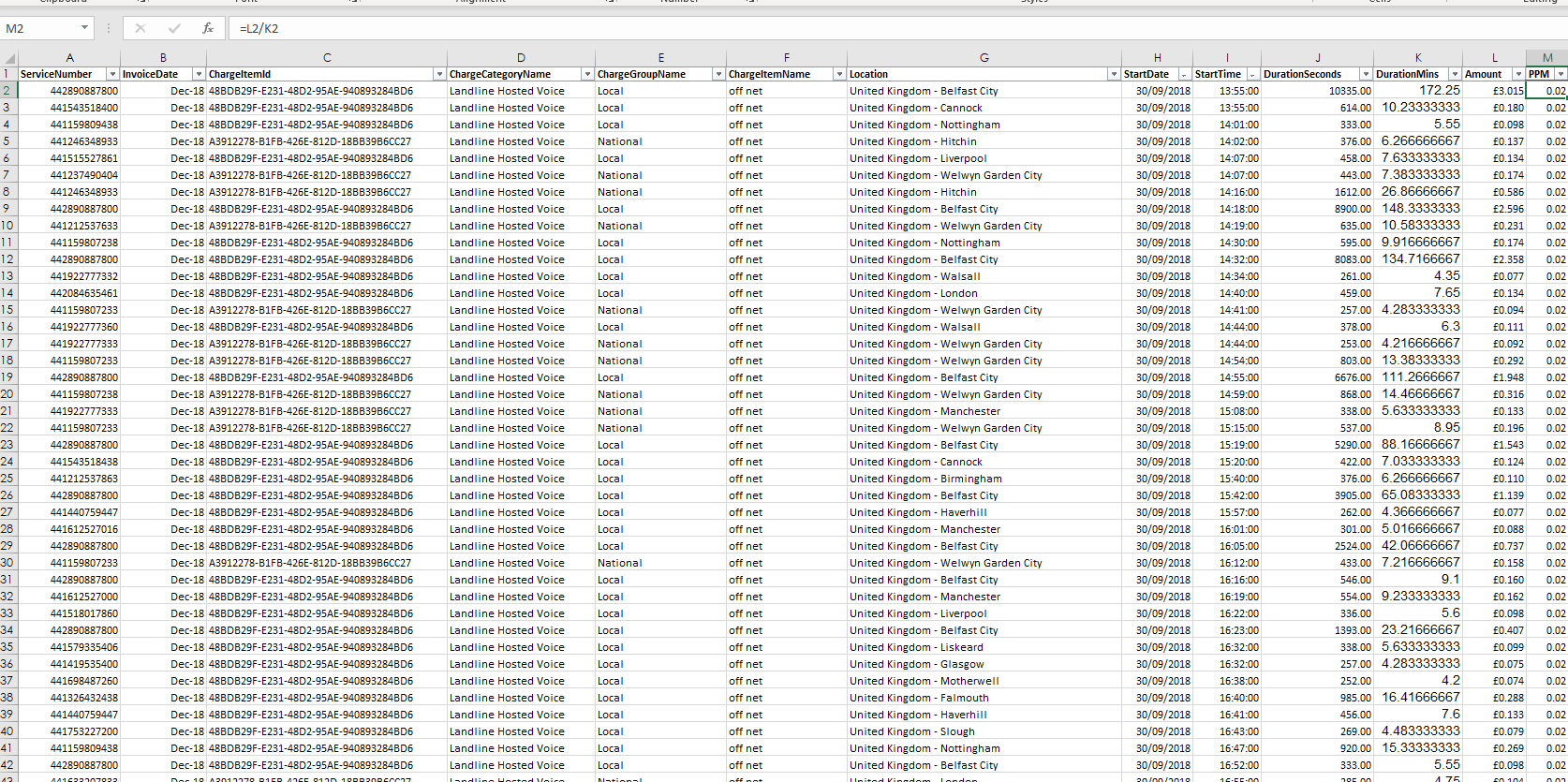The image size is (1568, 782).
Task: Click the Amount value £2.596
Action: [x=1494, y=209]
